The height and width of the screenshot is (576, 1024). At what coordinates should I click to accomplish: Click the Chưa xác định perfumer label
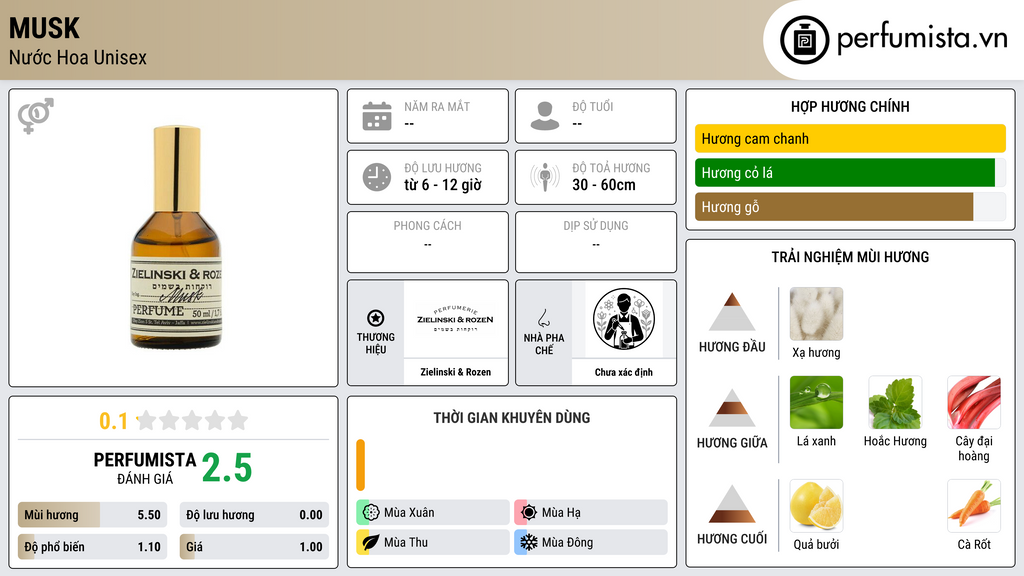pyautogui.click(x=624, y=372)
